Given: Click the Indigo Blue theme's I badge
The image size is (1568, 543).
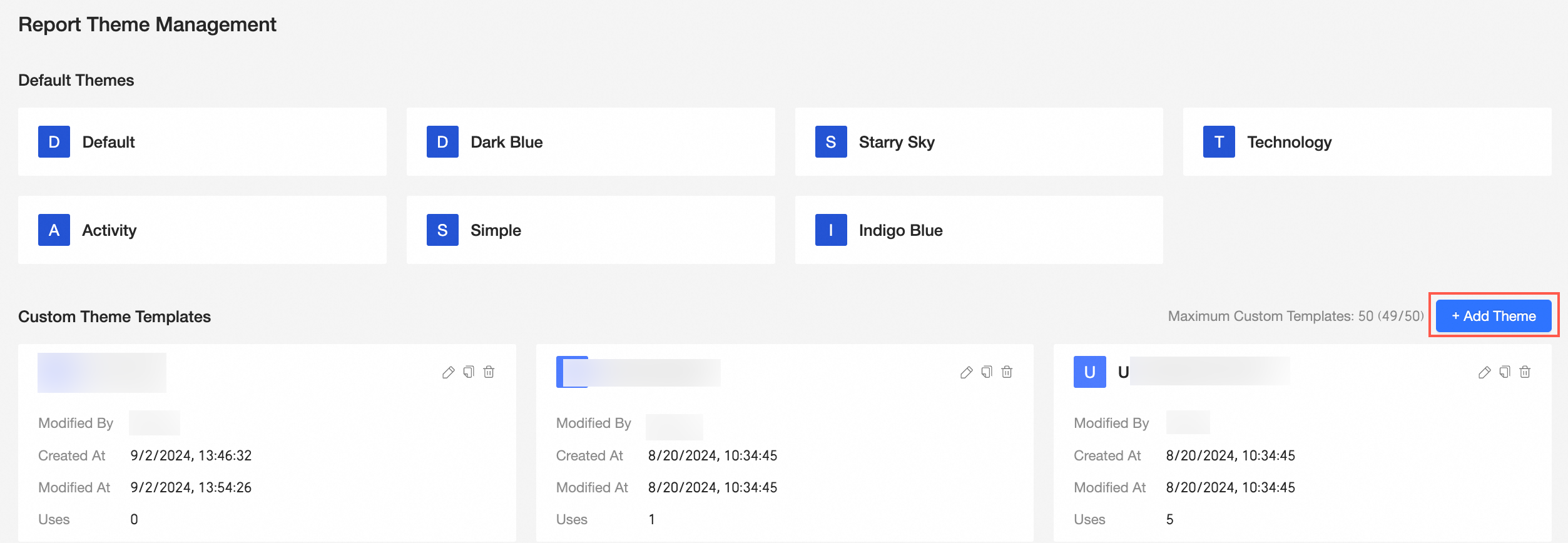Looking at the screenshot, I should coord(830,230).
